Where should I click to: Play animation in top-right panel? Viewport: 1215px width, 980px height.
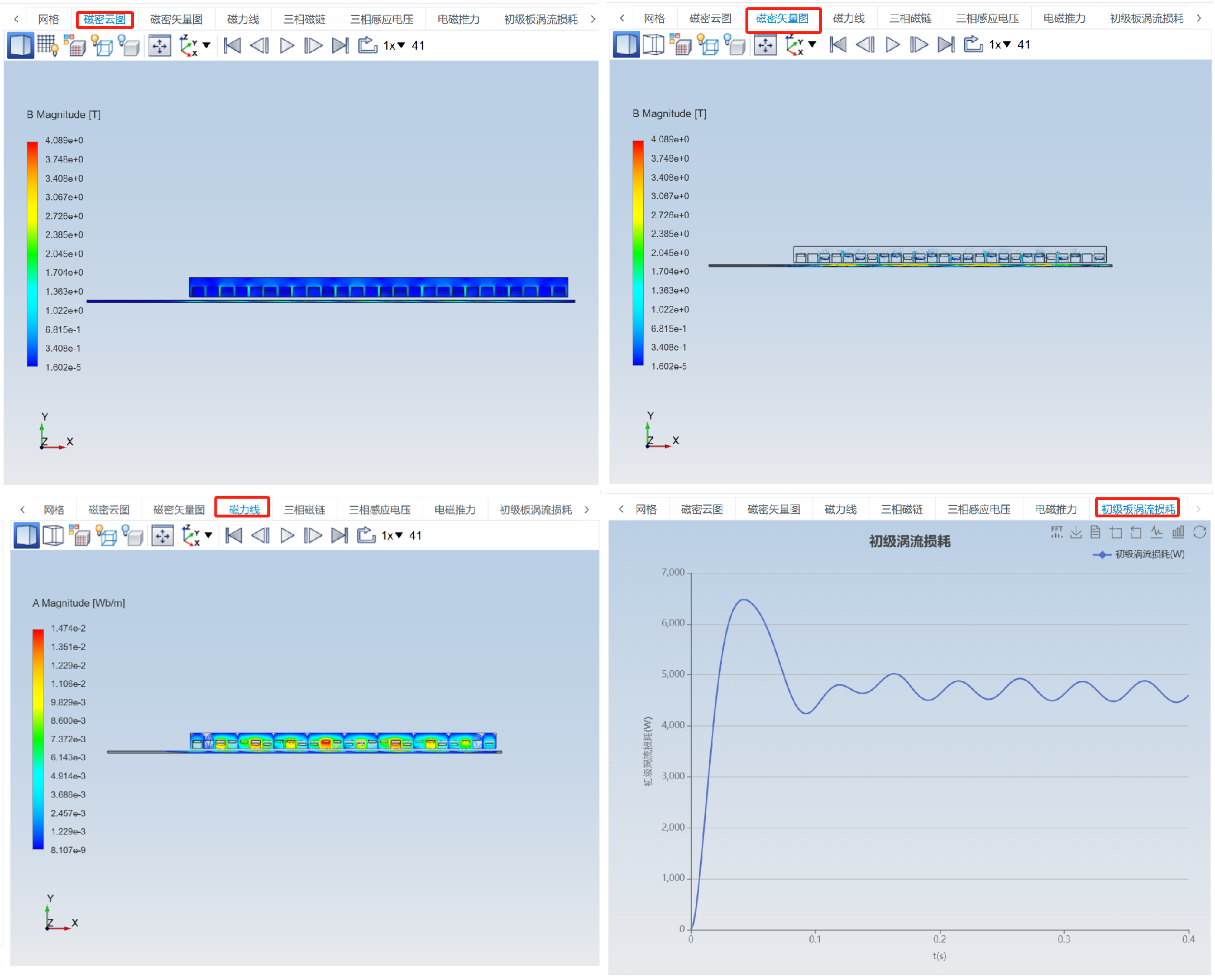point(892,45)
